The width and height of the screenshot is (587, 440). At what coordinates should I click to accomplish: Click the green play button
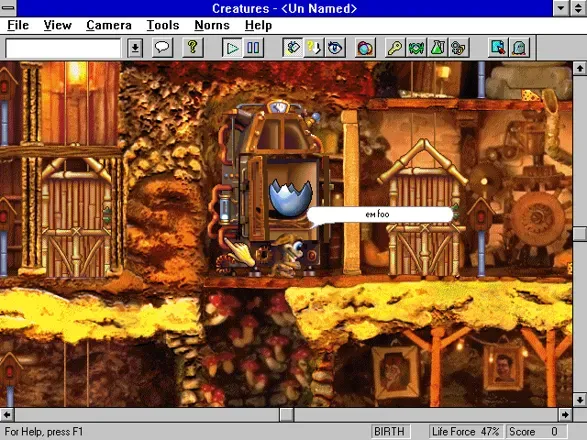232,48
